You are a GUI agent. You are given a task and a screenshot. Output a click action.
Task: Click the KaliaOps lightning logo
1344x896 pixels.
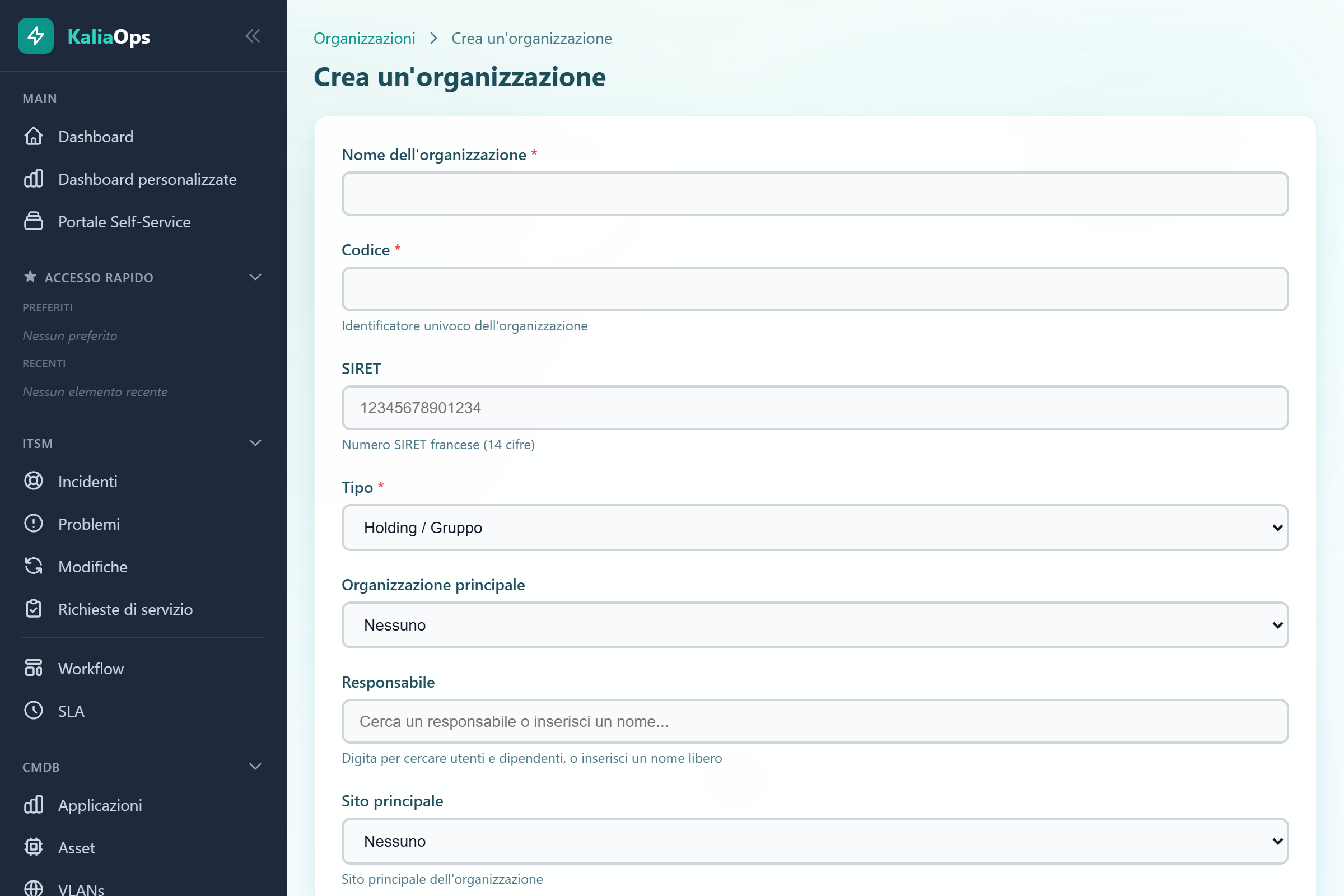pyautogui.click(x=35, y=36)
